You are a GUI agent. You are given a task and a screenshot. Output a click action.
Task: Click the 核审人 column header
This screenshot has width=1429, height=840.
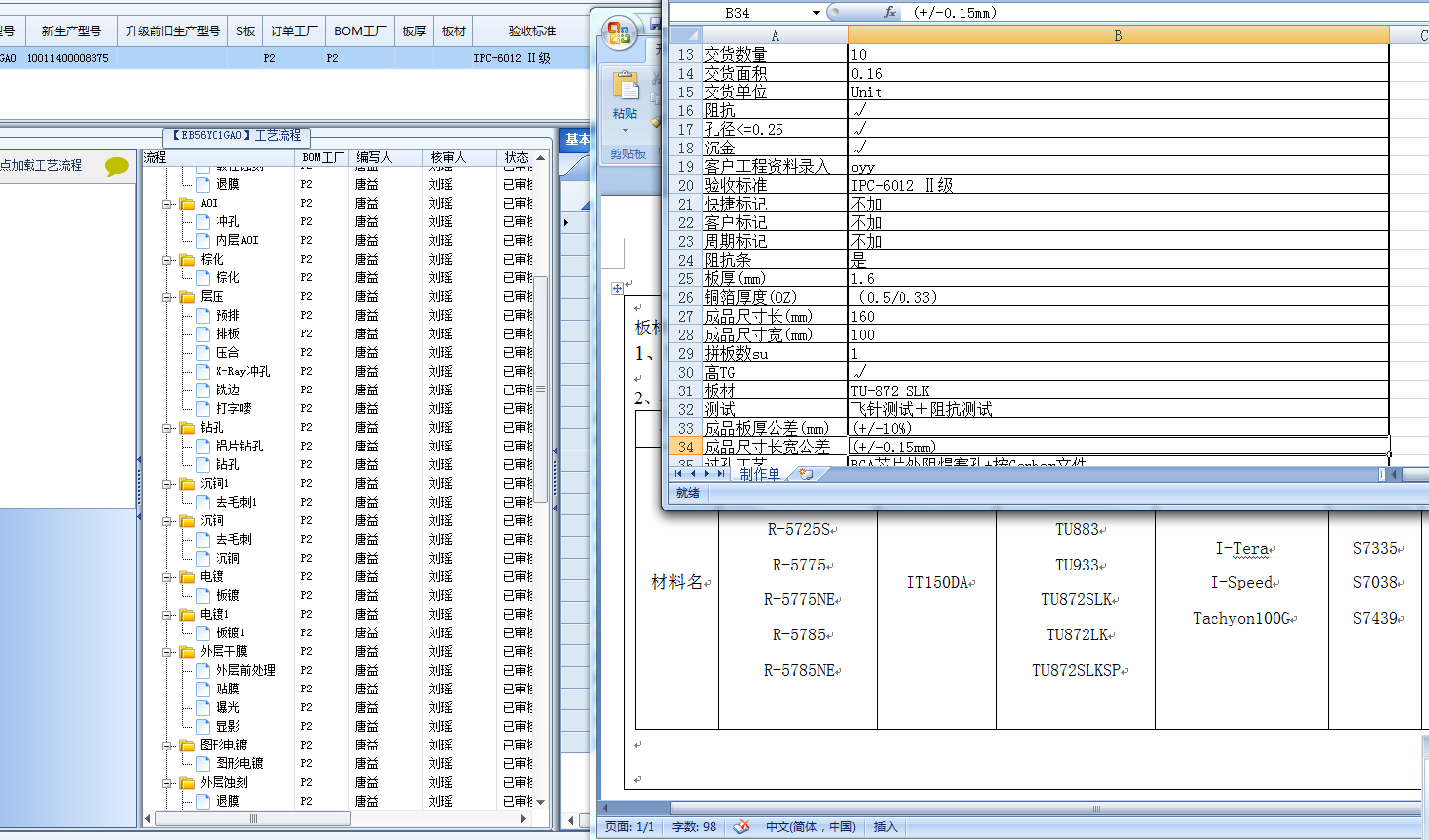(x=459, y=157)
